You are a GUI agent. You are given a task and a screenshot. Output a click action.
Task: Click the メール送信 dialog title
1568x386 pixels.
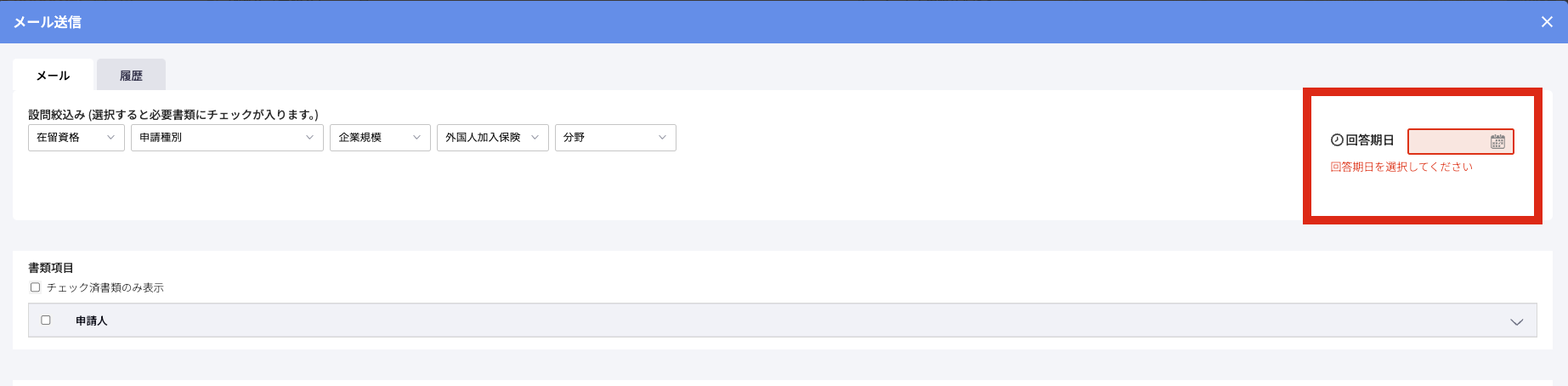click(48, 22)
